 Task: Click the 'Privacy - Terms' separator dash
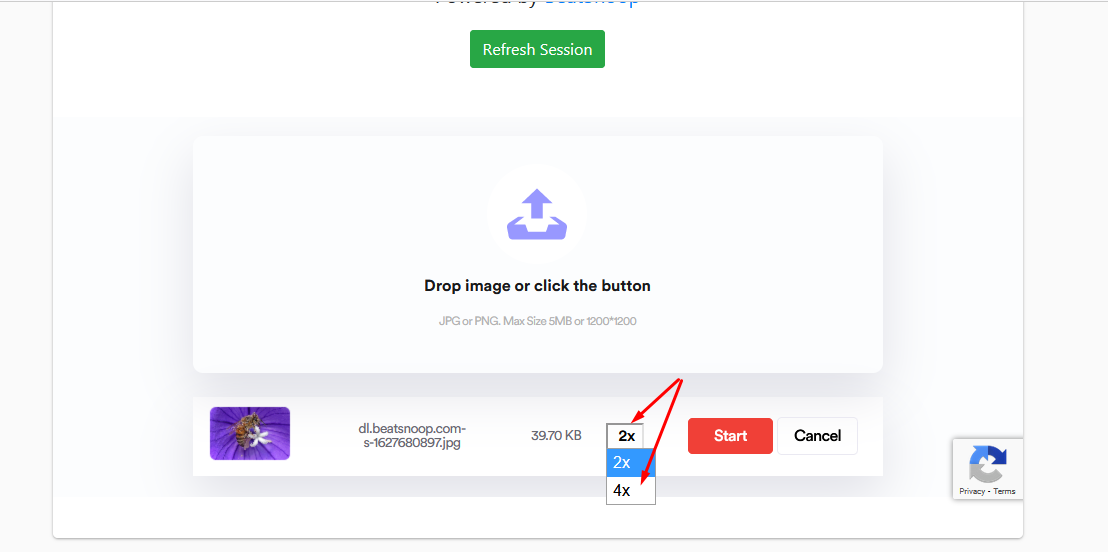[989, 491]
